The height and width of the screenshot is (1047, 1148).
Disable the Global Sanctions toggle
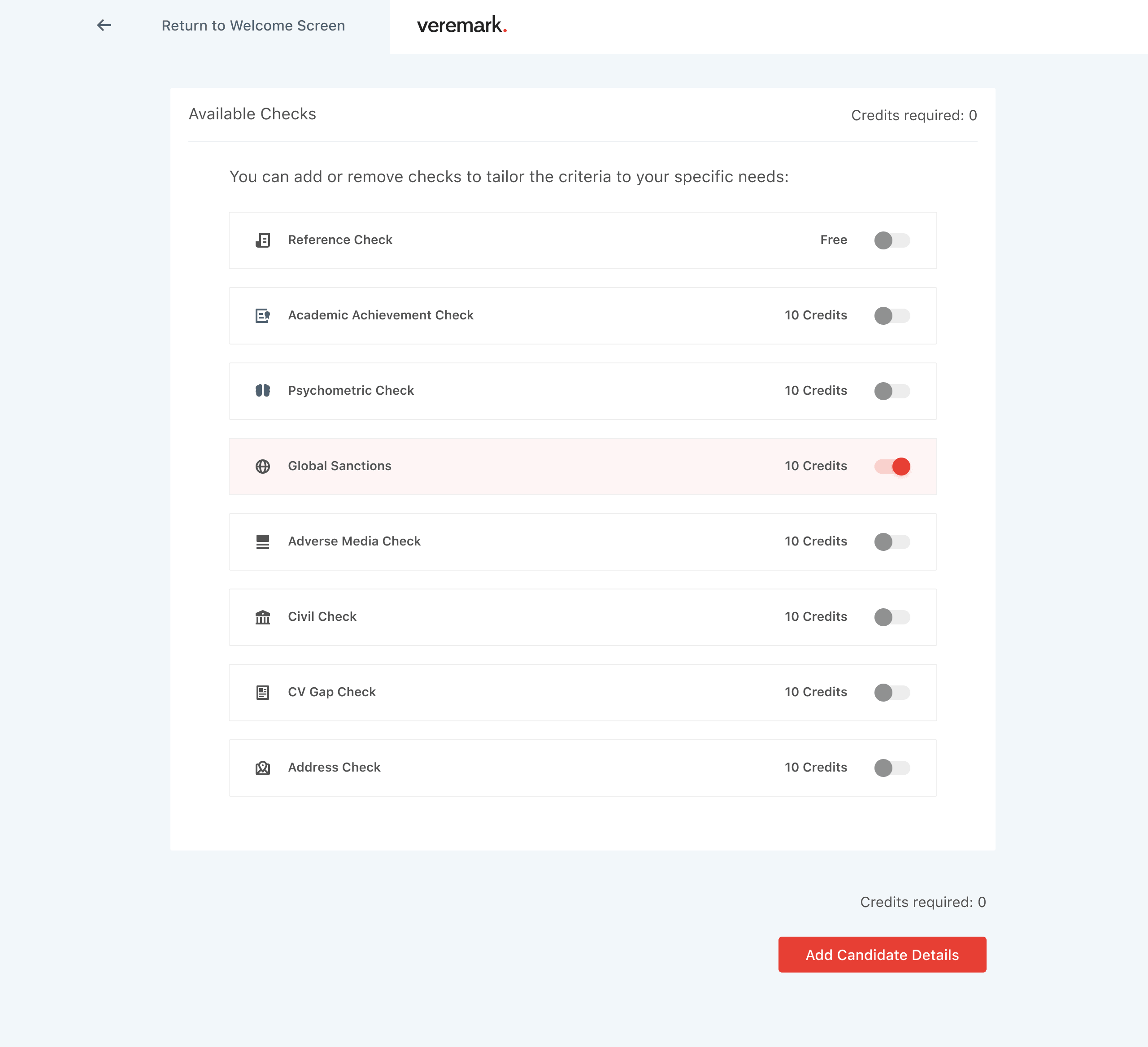(892, 467)
